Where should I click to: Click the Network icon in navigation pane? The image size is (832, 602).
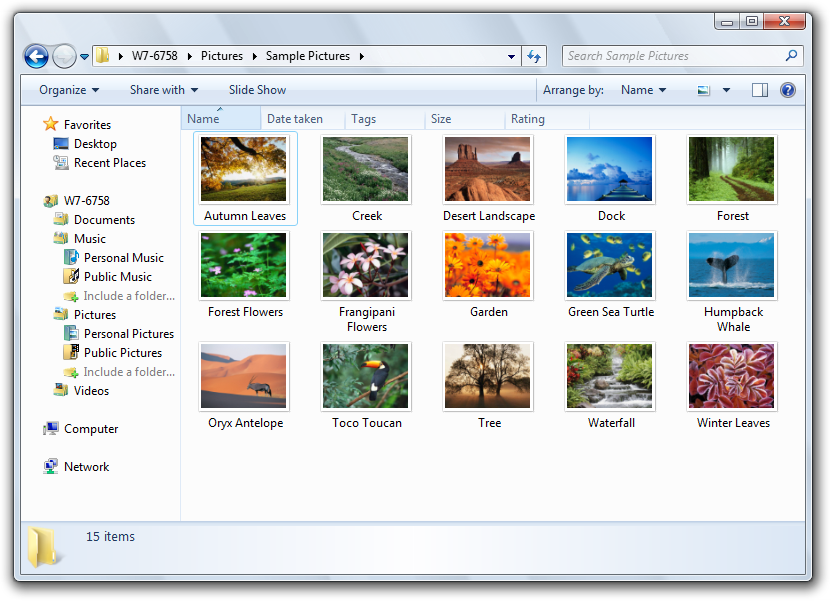pyautogui.click(x=50, y=467)
